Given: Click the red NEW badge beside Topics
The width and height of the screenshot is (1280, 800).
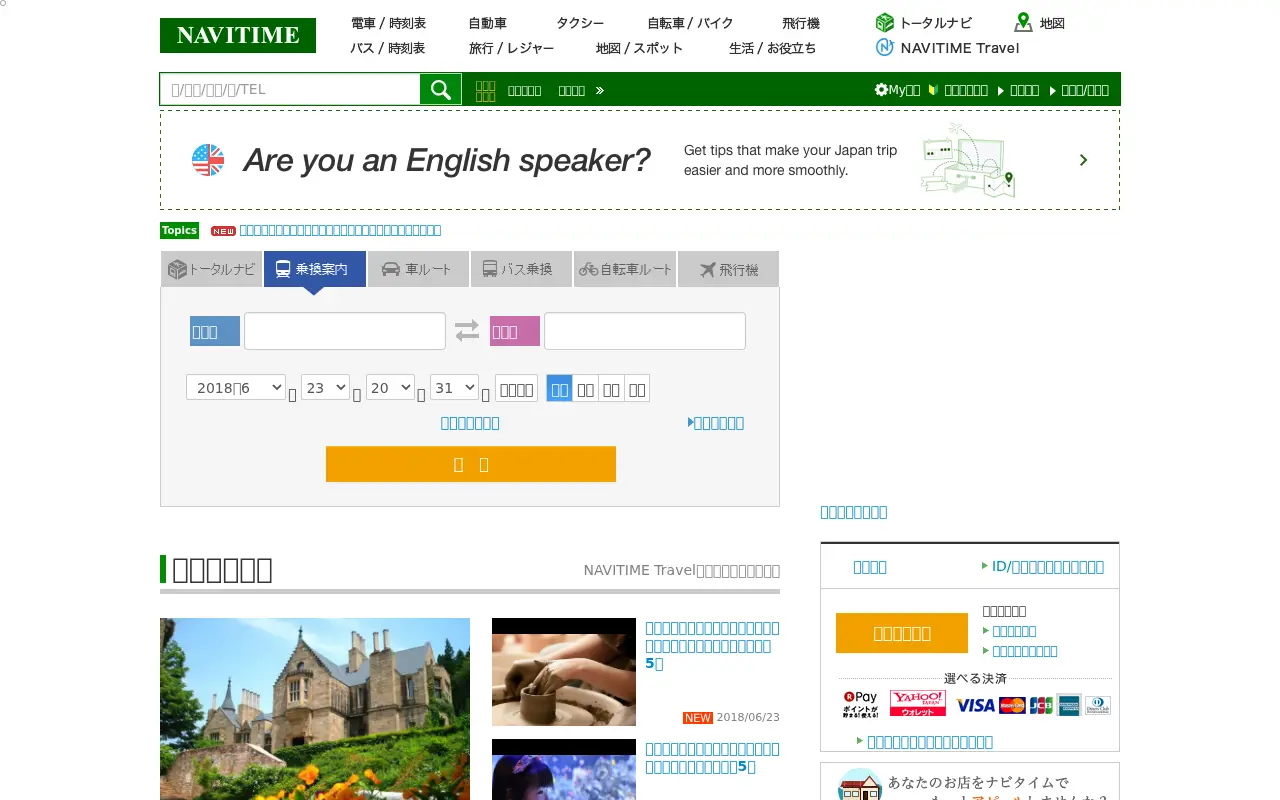Looking at the screenshot, I should click(223, 231).
